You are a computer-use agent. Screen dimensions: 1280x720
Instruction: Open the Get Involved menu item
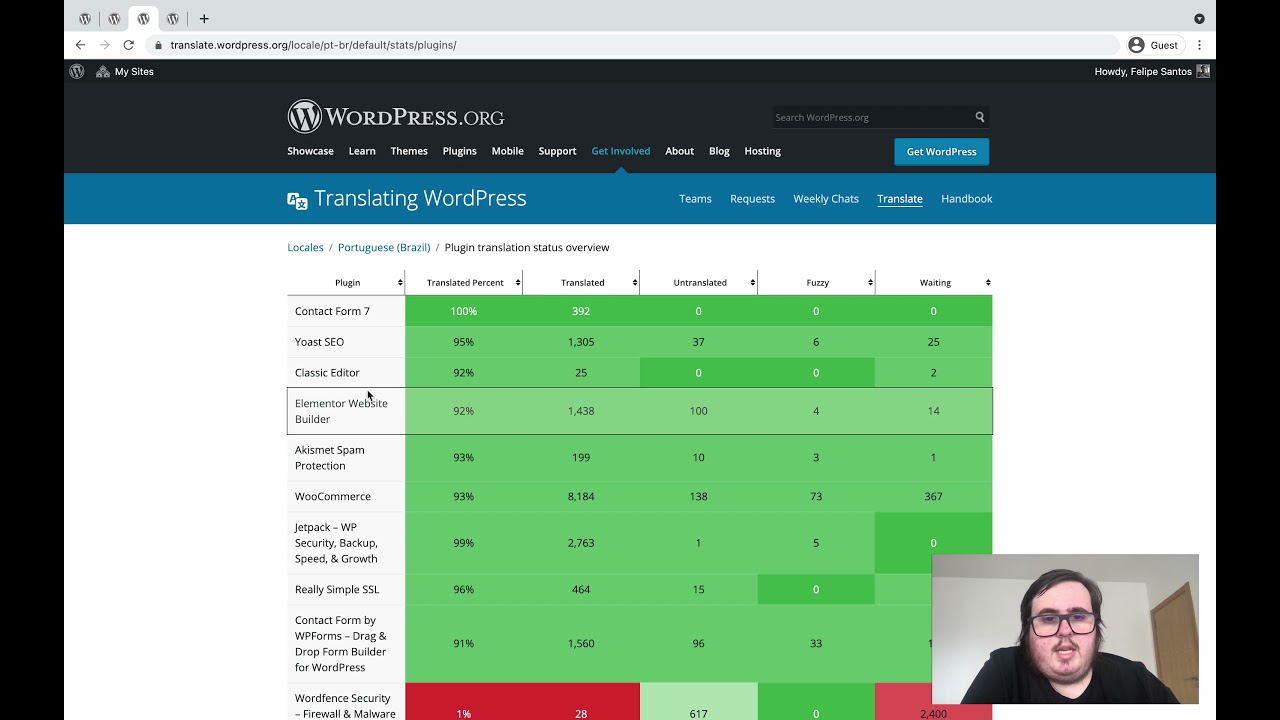click(620, 151)
